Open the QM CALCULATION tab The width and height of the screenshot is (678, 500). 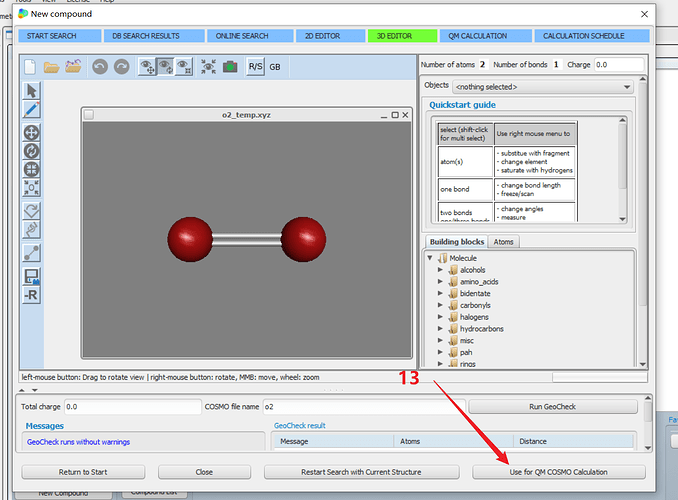coord(486,36)
